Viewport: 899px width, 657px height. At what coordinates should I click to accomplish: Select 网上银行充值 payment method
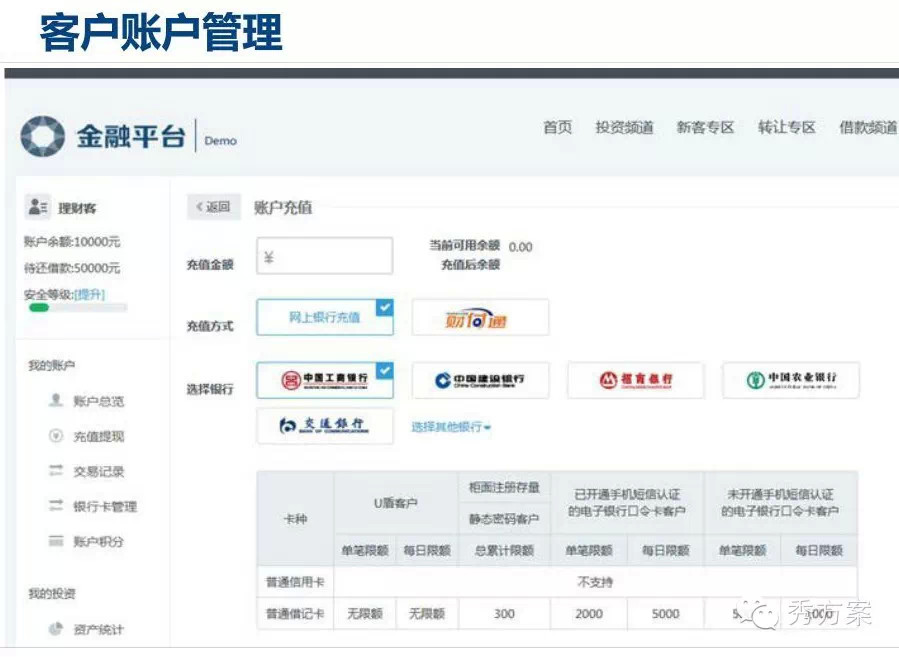(324, 318)
